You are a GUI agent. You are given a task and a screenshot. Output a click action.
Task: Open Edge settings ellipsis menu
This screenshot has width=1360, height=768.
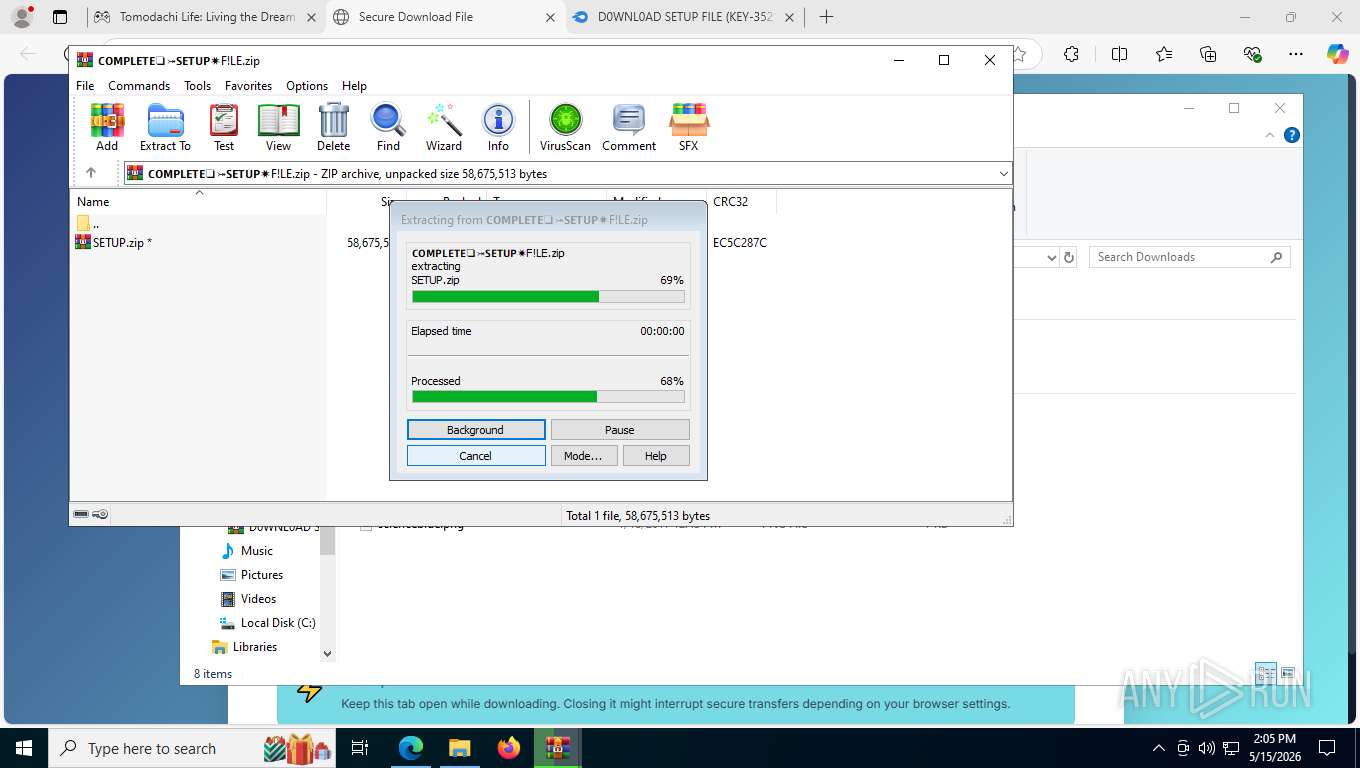point(1296,54)
